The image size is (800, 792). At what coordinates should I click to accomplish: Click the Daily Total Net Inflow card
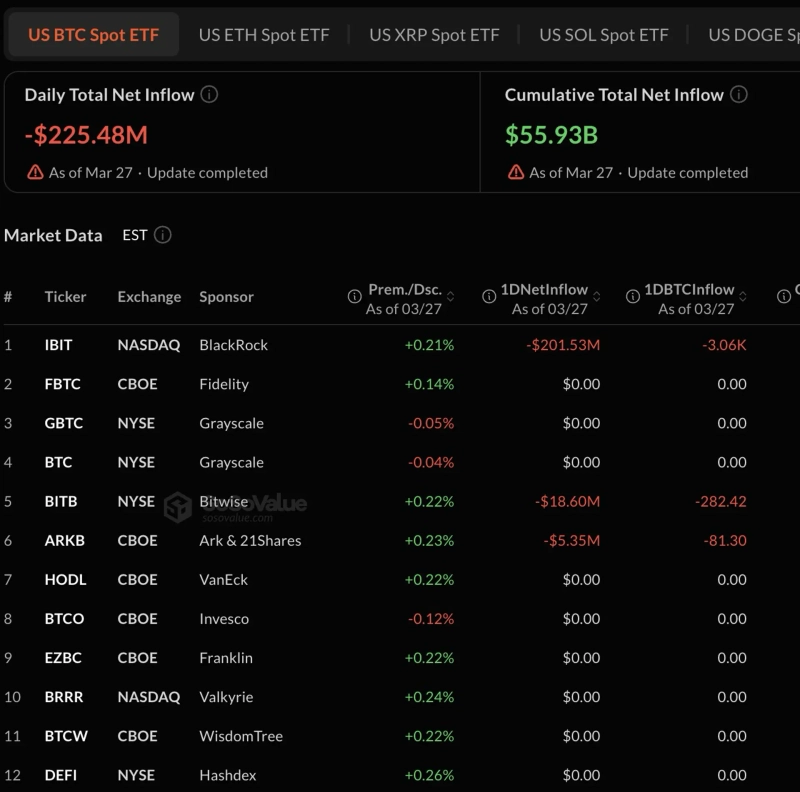coord(242,132)
